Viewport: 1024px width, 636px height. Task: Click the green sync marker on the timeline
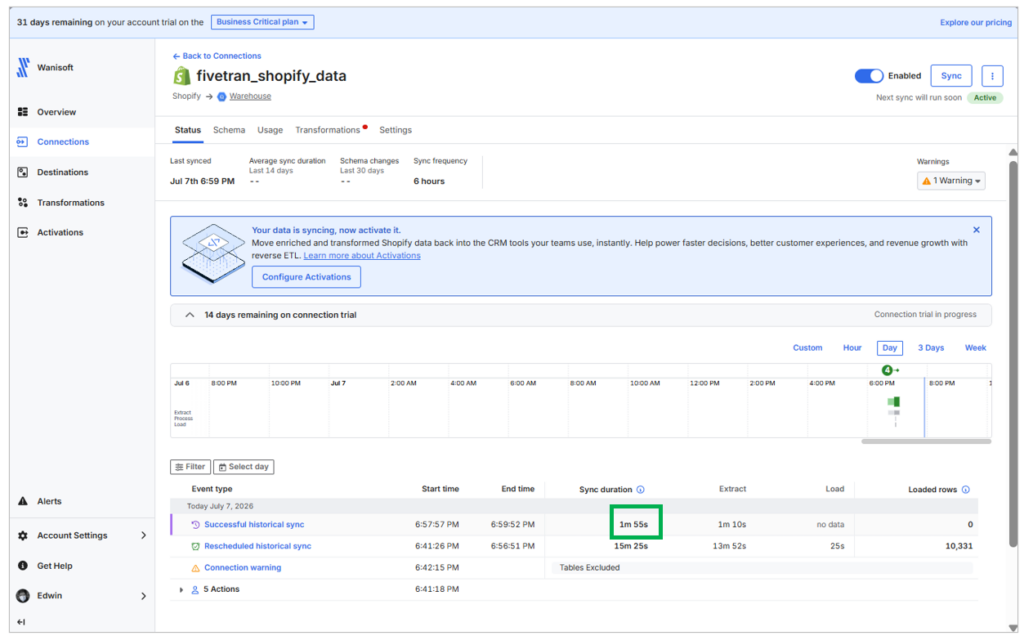(887, 370)
